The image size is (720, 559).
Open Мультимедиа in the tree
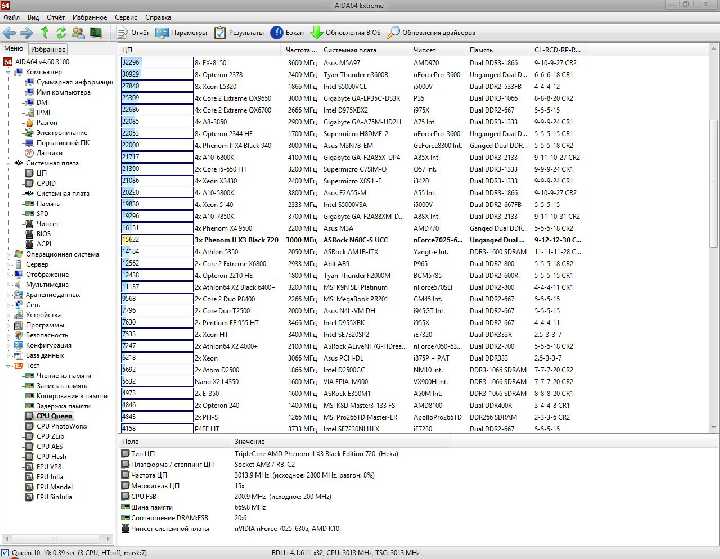(x=41, y=284)
